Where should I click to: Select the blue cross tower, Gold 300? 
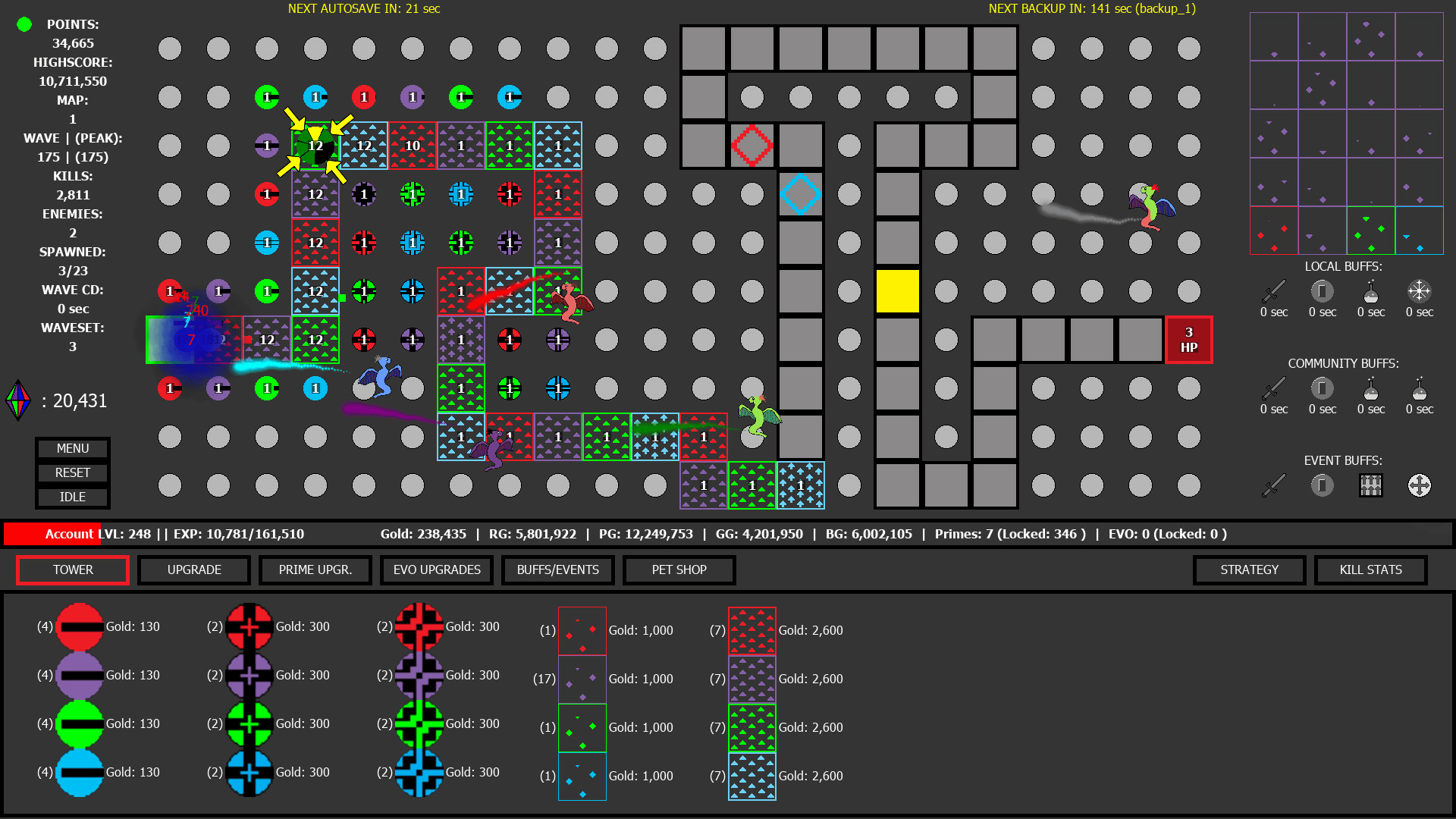(x=419, y=772)
